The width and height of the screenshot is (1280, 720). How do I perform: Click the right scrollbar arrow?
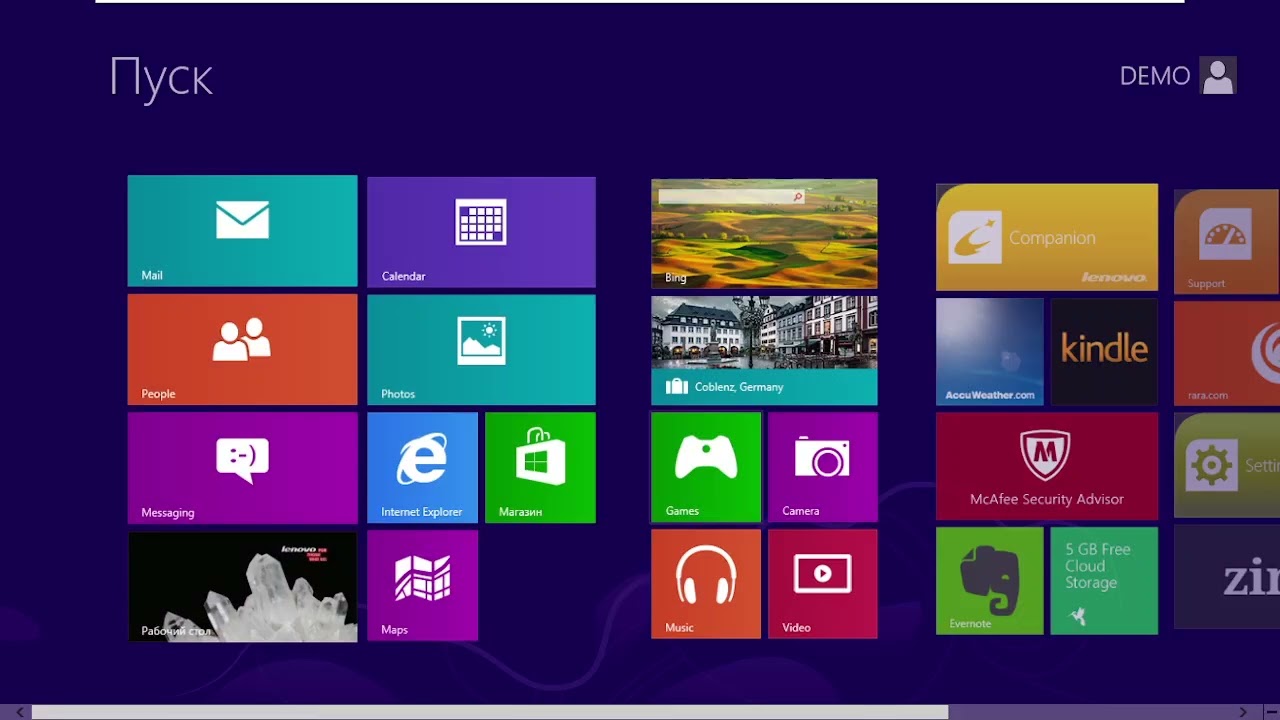pos(1243,712)
